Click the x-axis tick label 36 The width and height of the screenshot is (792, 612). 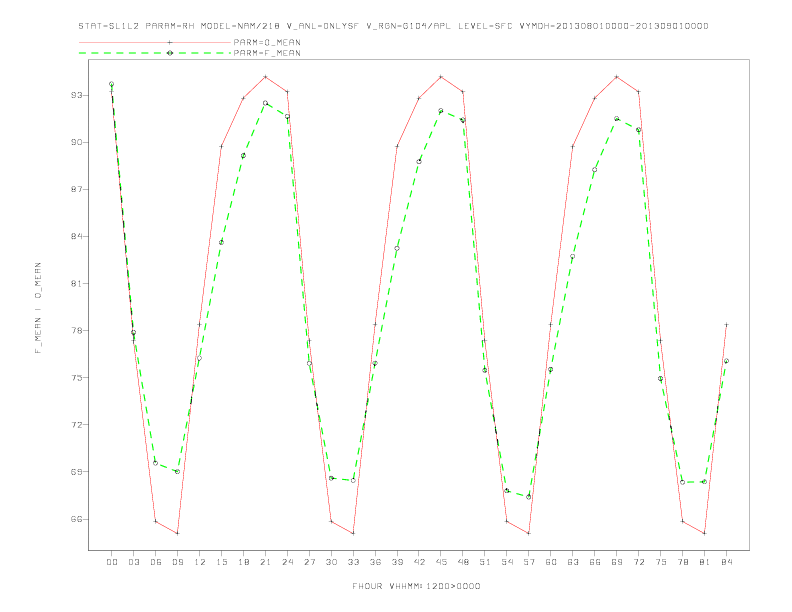(375, 562)
